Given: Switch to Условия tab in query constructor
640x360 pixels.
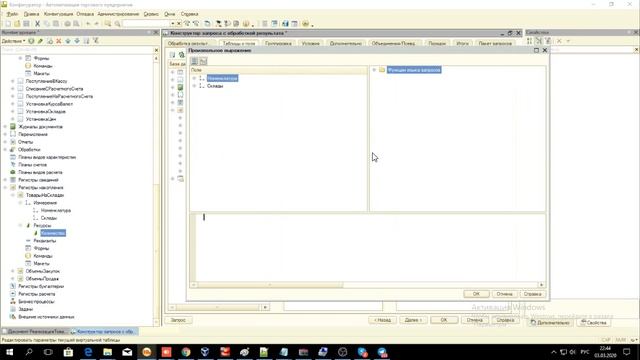Looking at the screenshot, I should pos(311,43).
